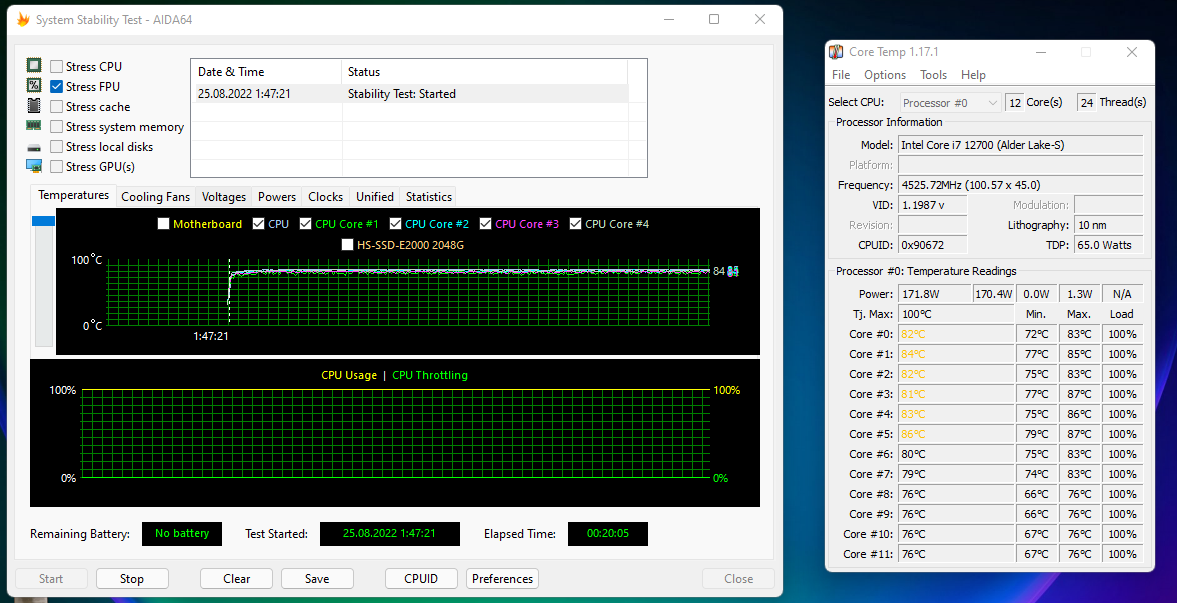
Task: Show the HS-SSD-E2000 2048G temperature line
Action: pyautogui.click(x=347, y=244)
